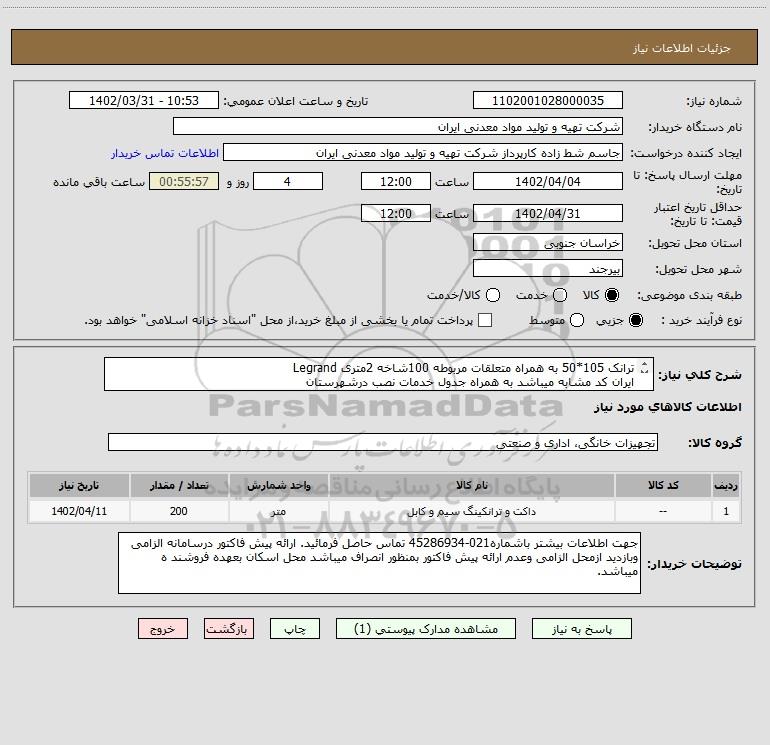Click the announcement date field 1402/03/31 - 10:53
The height and width of the screenshot is (745, 770).
pyautogui.click(x=144, y=101)
